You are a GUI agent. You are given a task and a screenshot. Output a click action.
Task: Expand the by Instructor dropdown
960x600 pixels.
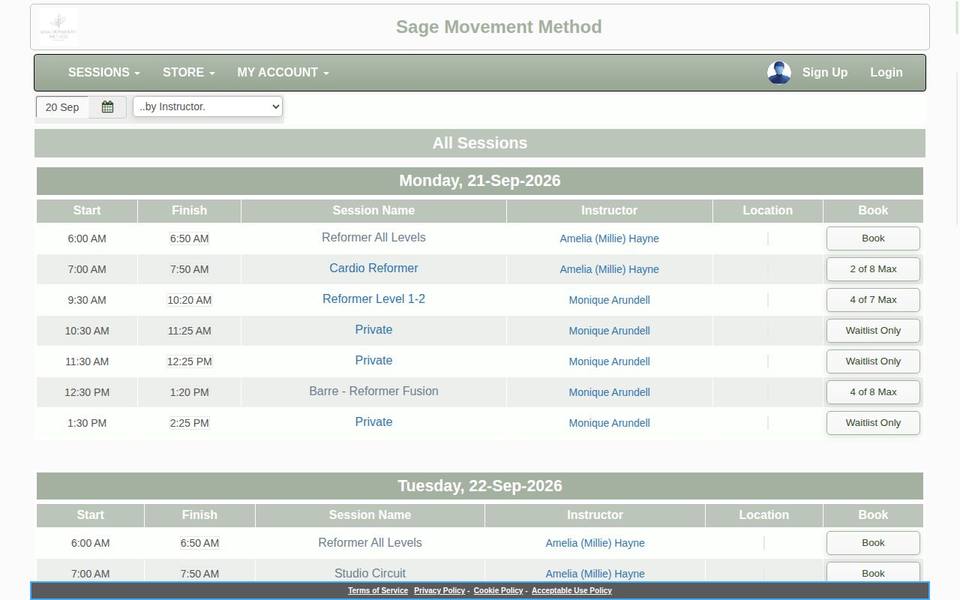click(208, 107)
